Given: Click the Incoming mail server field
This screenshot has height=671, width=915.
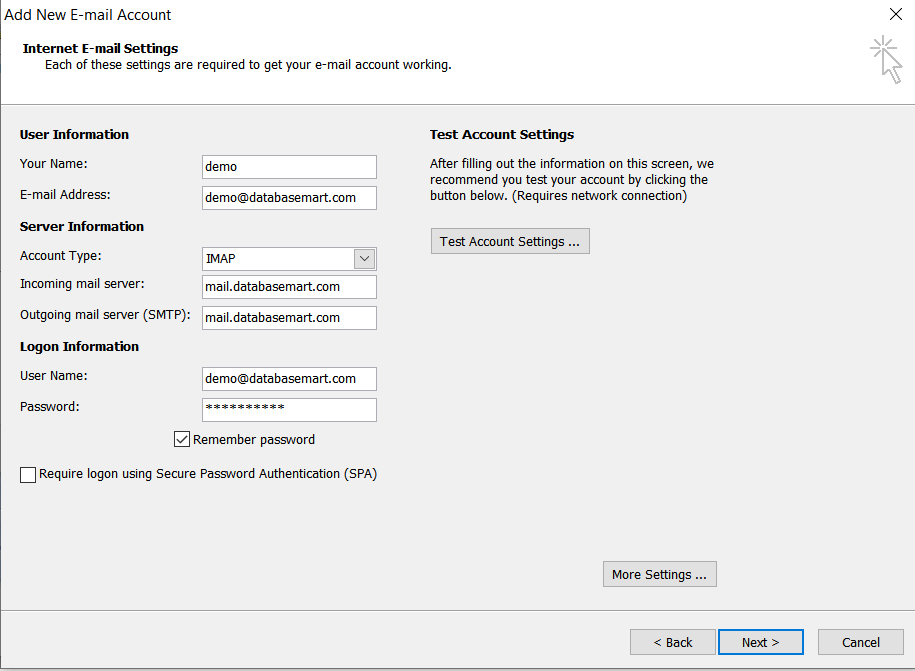Looking at the screenshot, I should (x=288, y=286).
